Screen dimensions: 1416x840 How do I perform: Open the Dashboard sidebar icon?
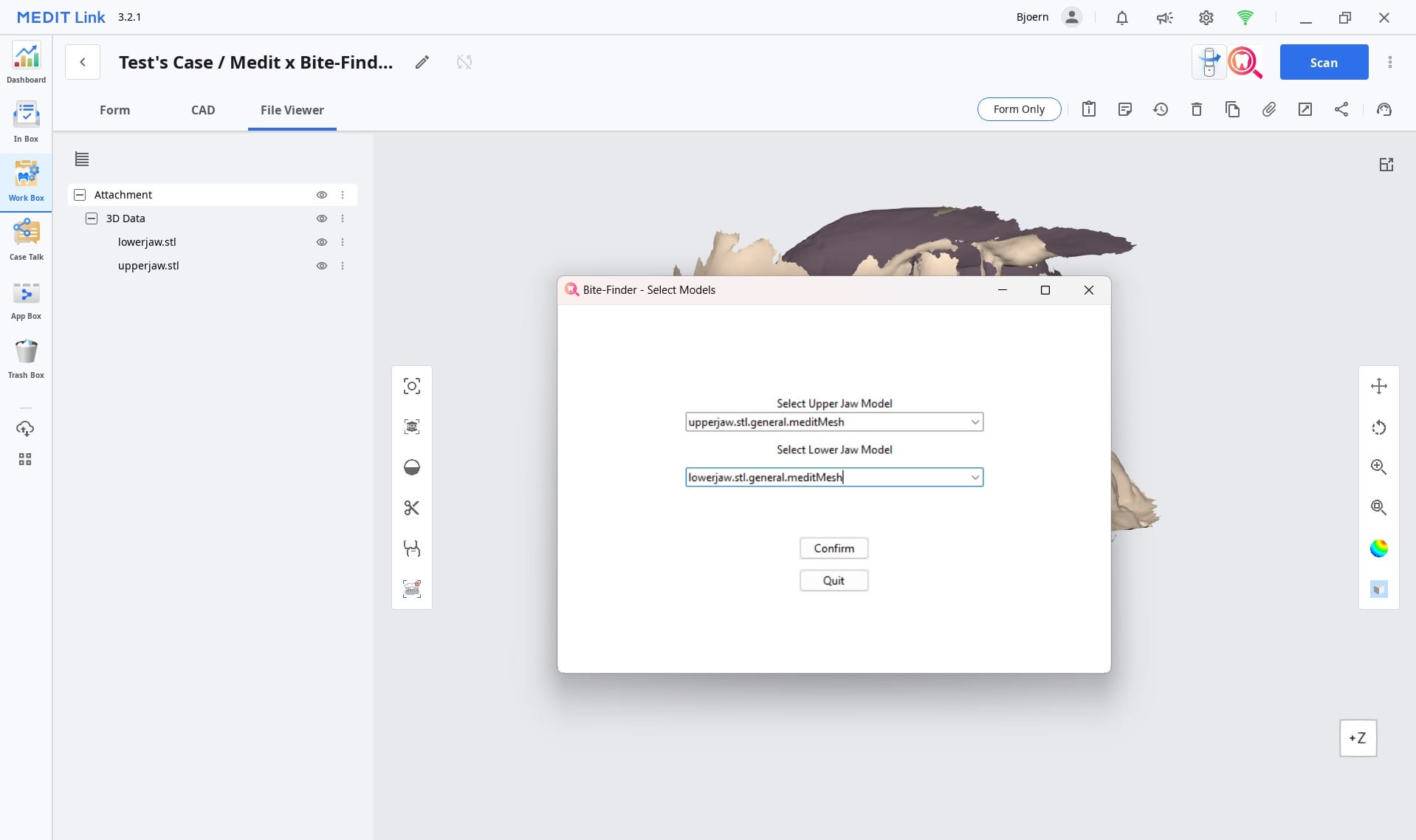point(26,63)
